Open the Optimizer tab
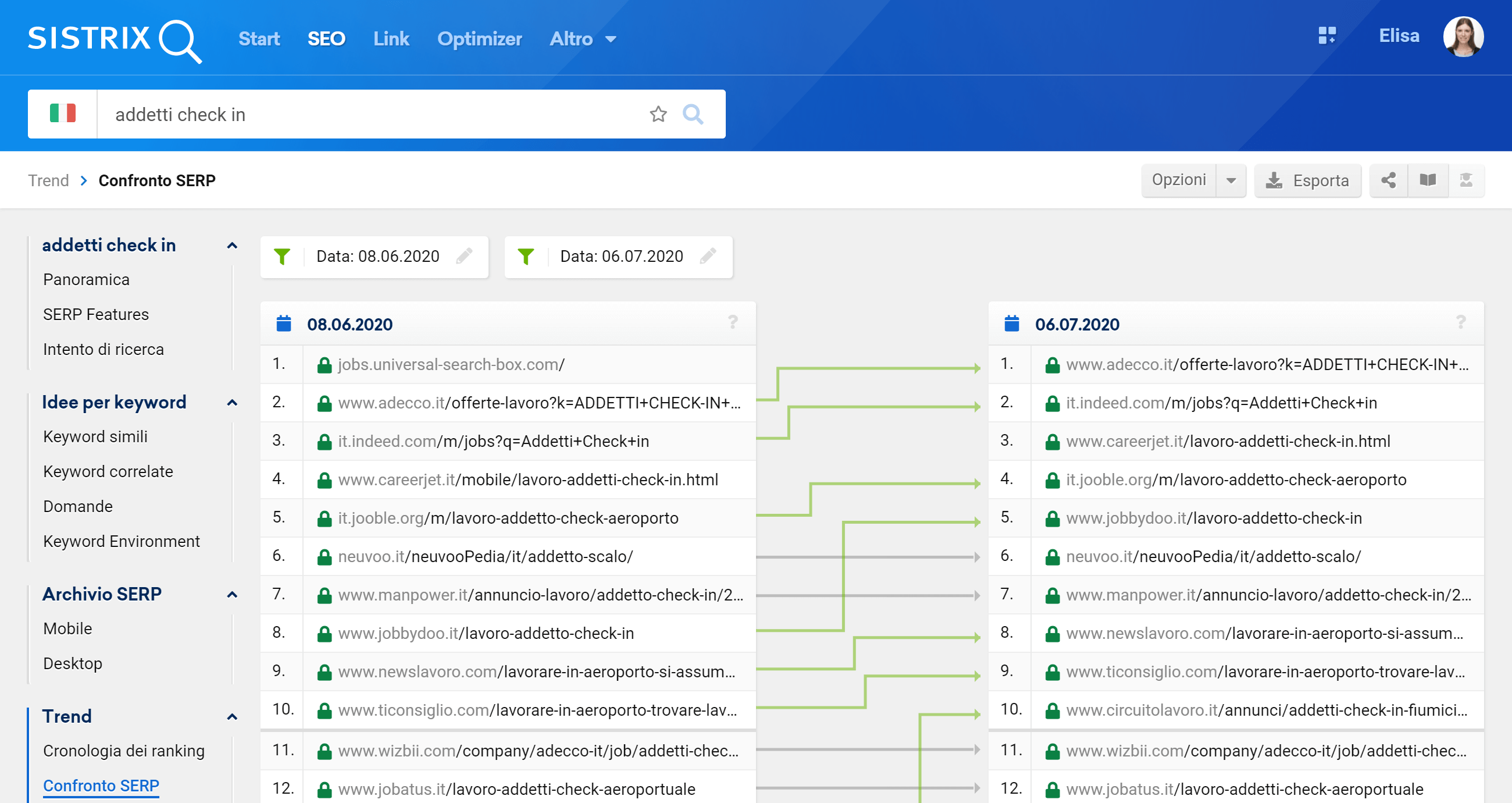This screenshot has height=803, width=1512. pyautogui.click(x=480, y=39)
